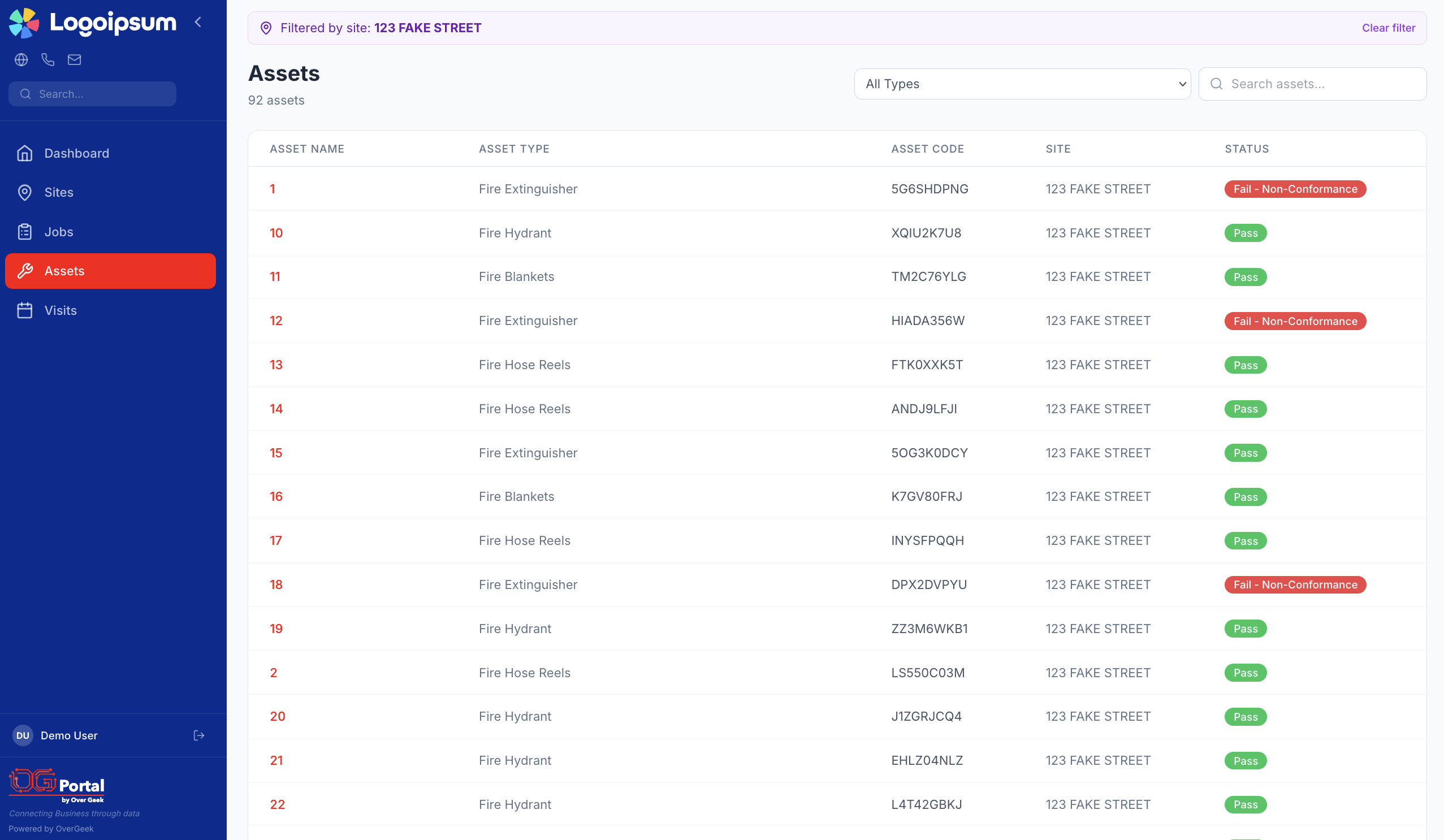Go to the Sites page
1444x840 pixels.
(58, 193)
